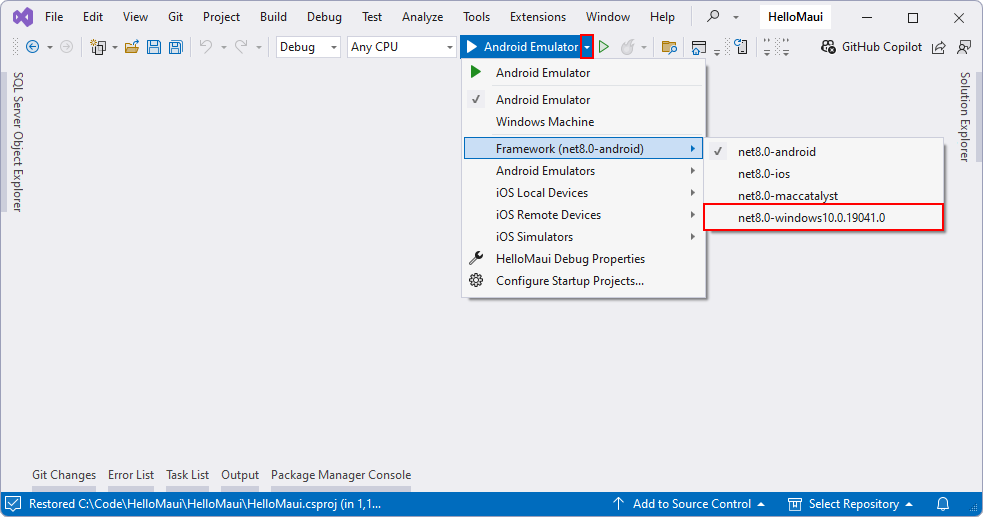
Task: Open the File menu
Action: point(54,17)
